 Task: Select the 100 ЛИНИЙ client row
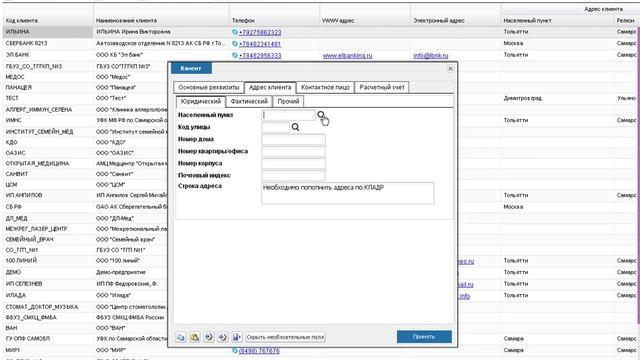(21, 260)
